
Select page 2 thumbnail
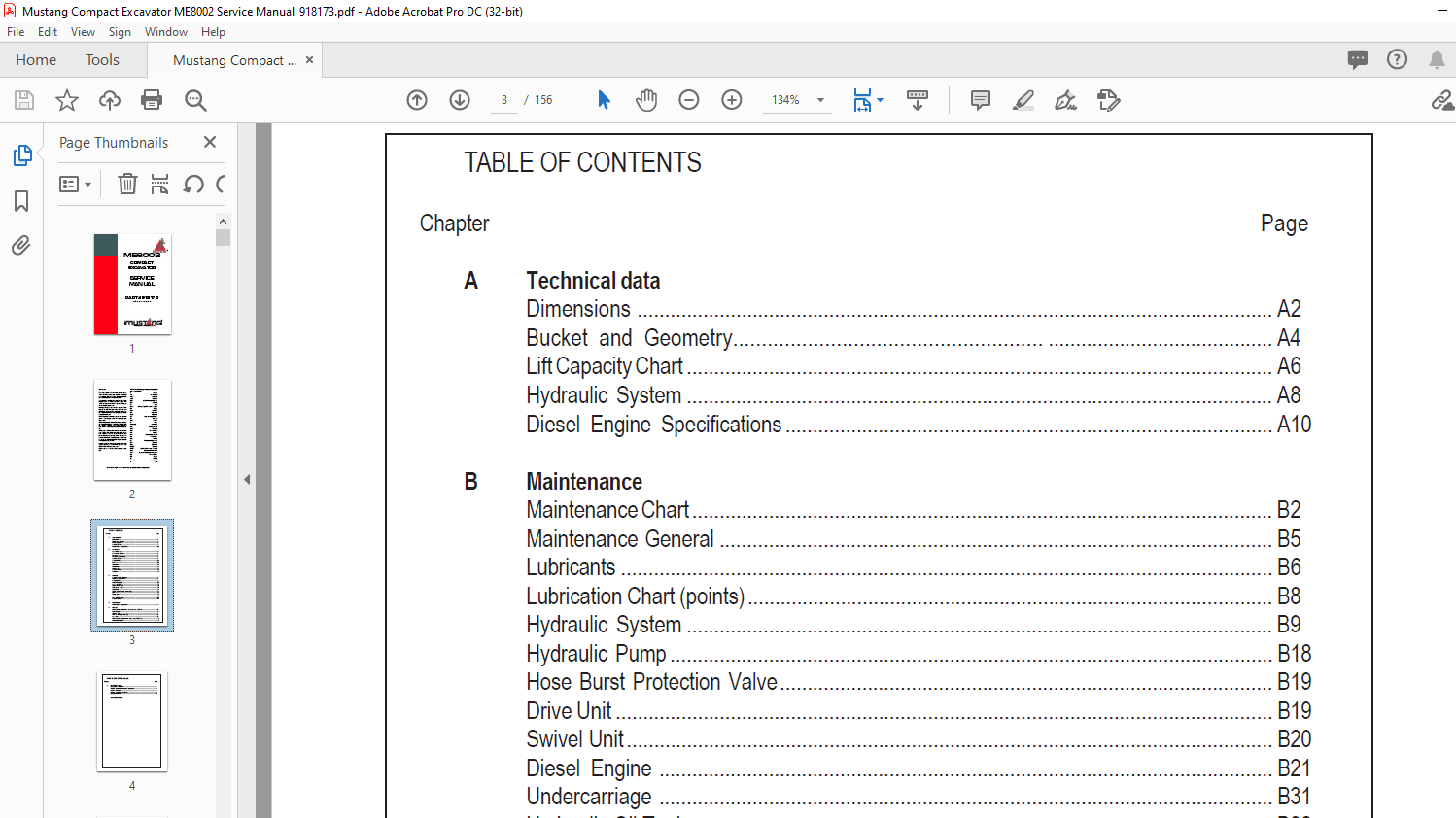pyautogui.click(x=132, y=430)
